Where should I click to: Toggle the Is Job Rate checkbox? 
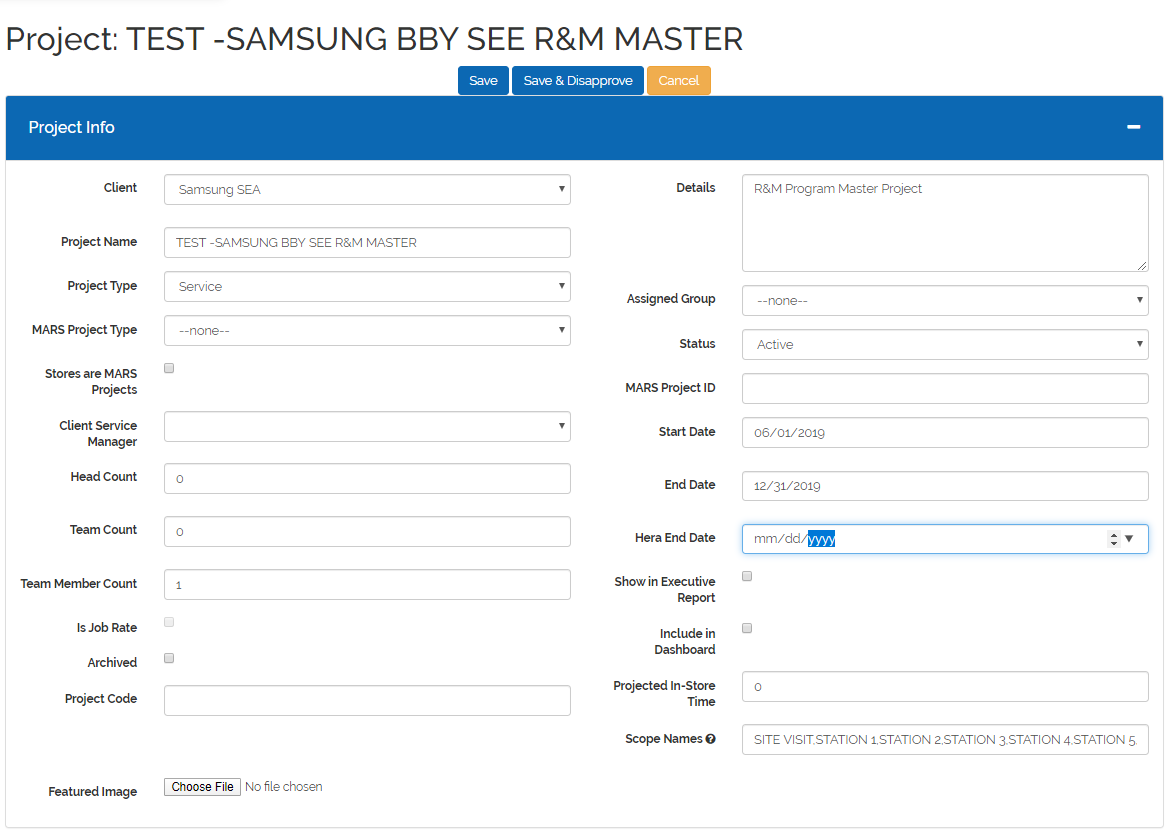click(169, 622)
